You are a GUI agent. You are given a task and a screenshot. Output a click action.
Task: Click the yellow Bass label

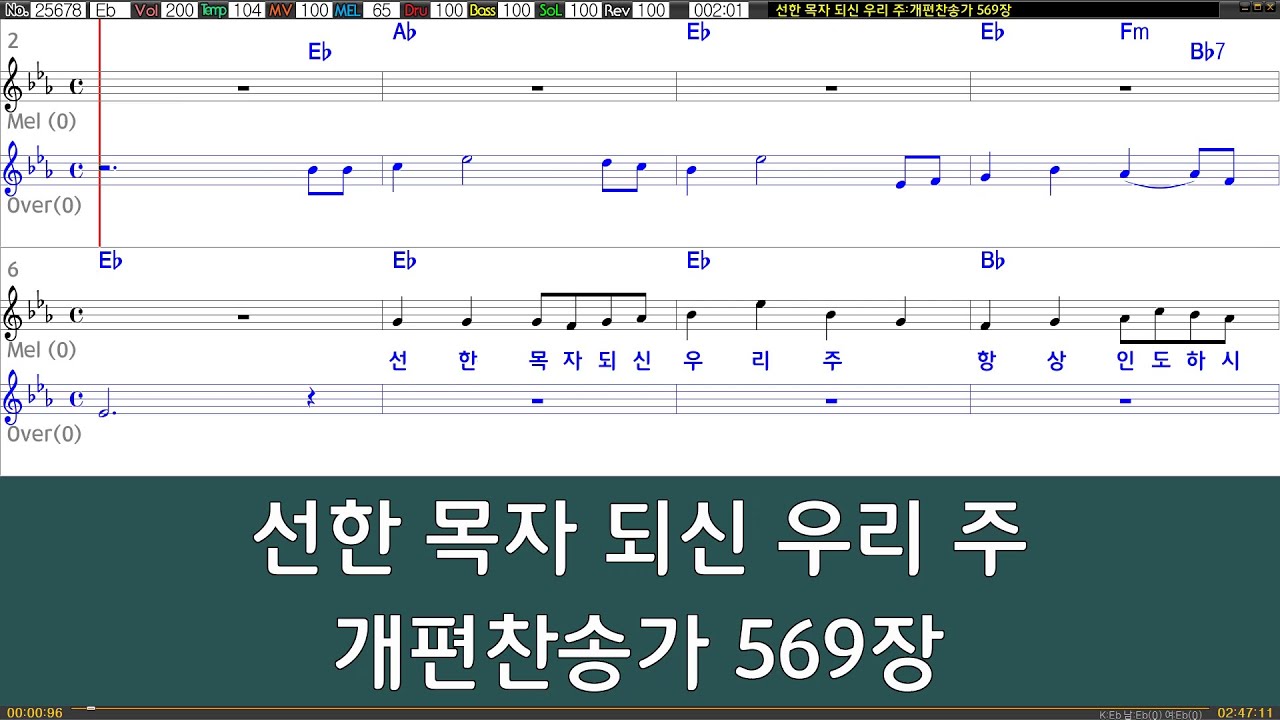tap(482, 10)
